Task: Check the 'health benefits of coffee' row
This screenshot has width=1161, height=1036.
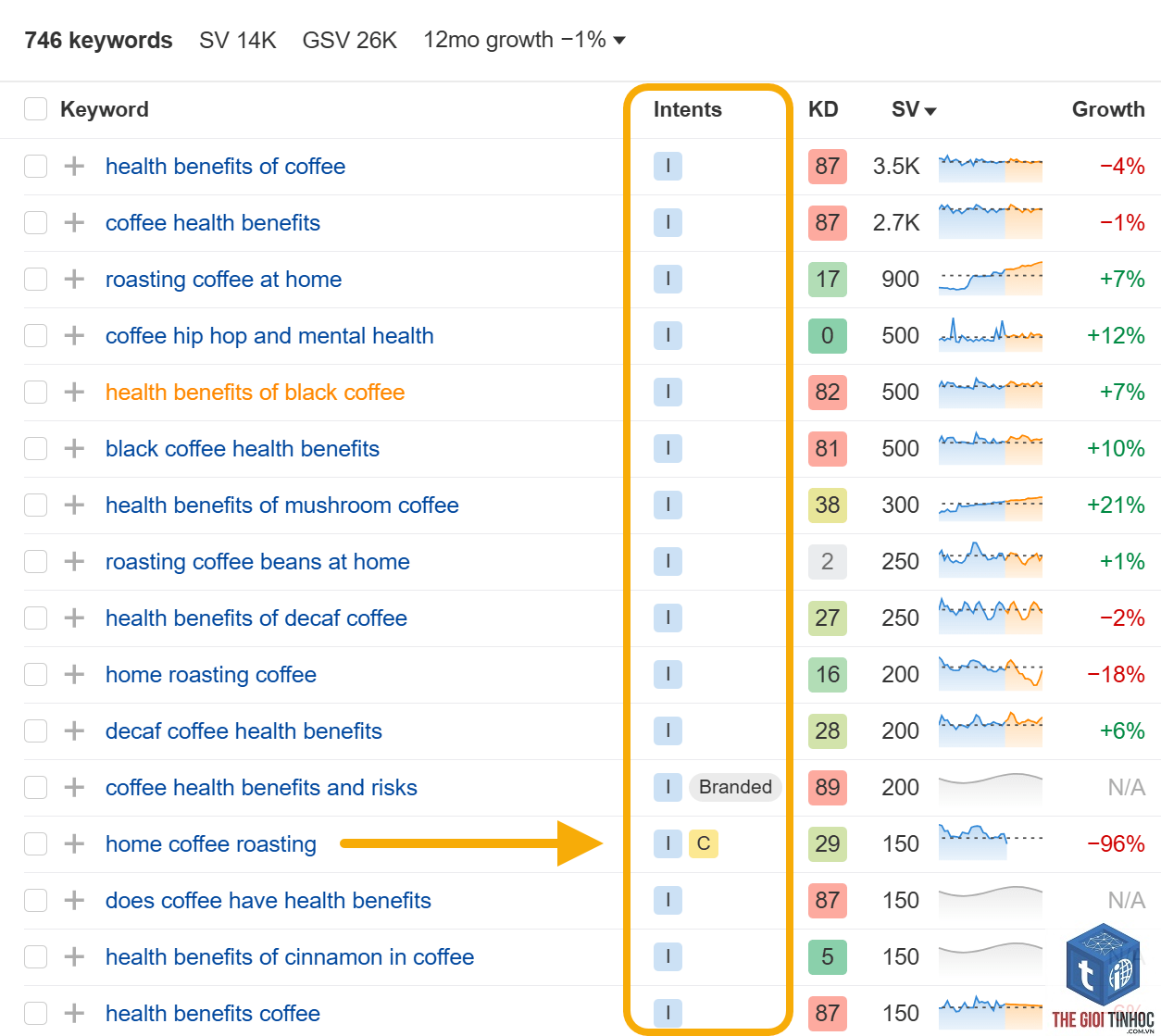Action: (x=35, y=167)
